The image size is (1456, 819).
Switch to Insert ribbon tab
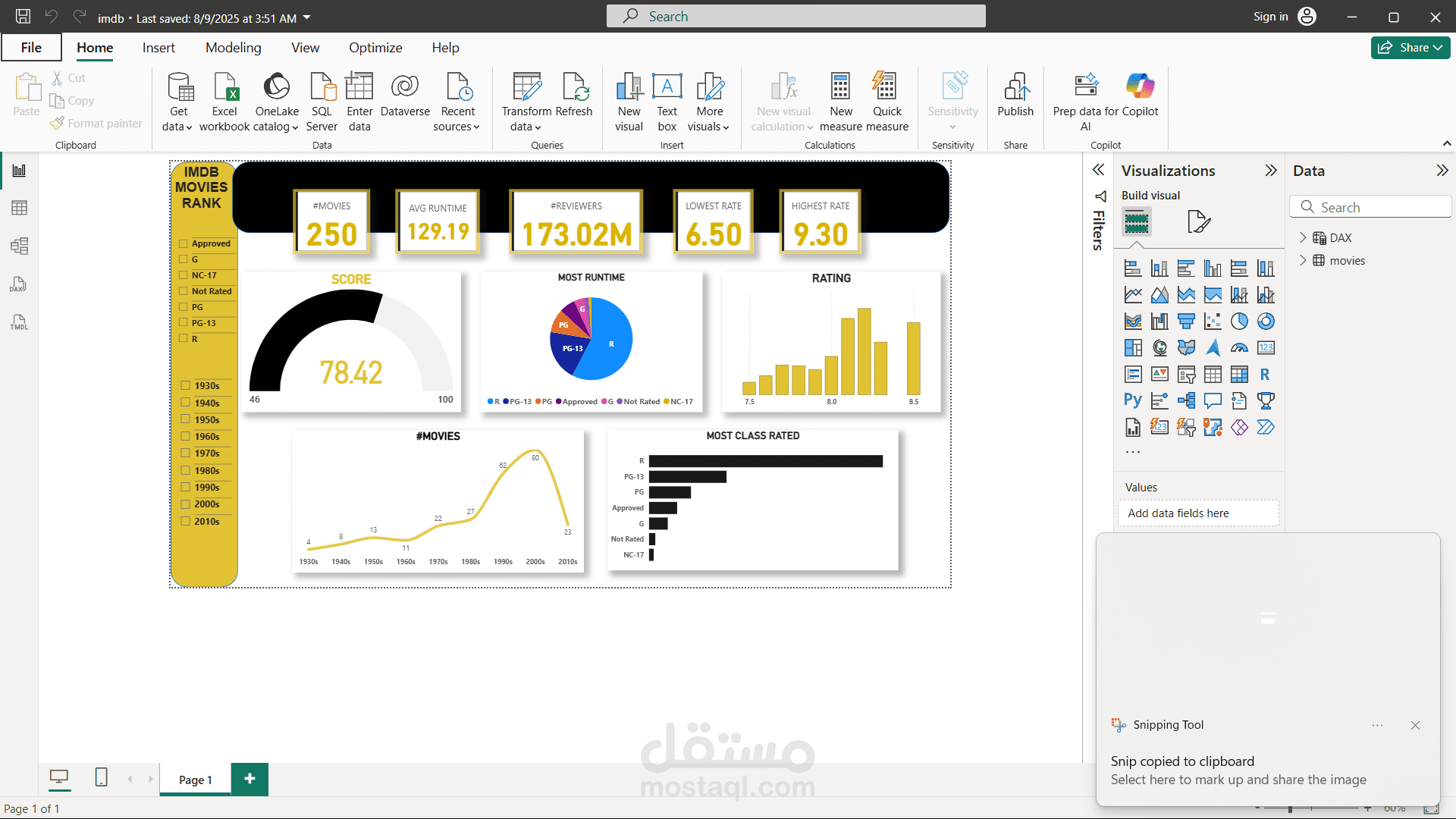point(158,47)
